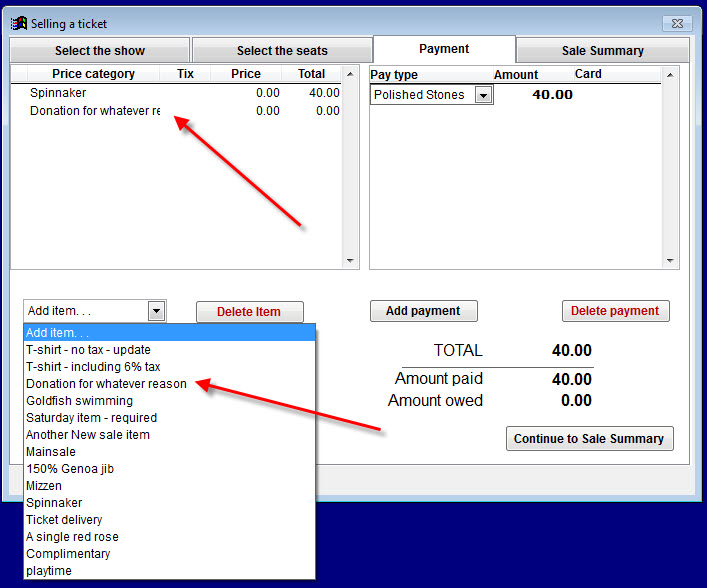Switch to the Select the show tab
707x588 pixels.
(100, 51)
